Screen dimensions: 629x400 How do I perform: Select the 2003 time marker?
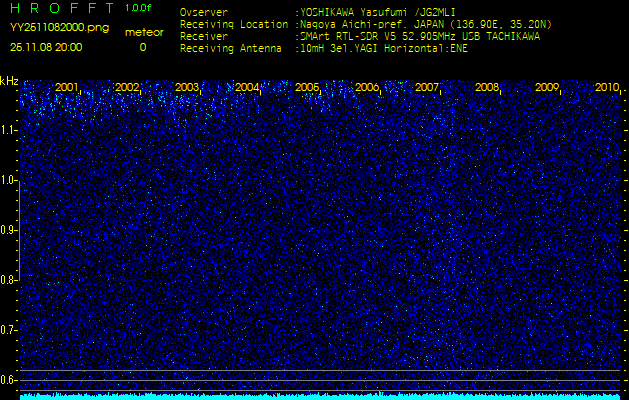(x=187, y=88)
